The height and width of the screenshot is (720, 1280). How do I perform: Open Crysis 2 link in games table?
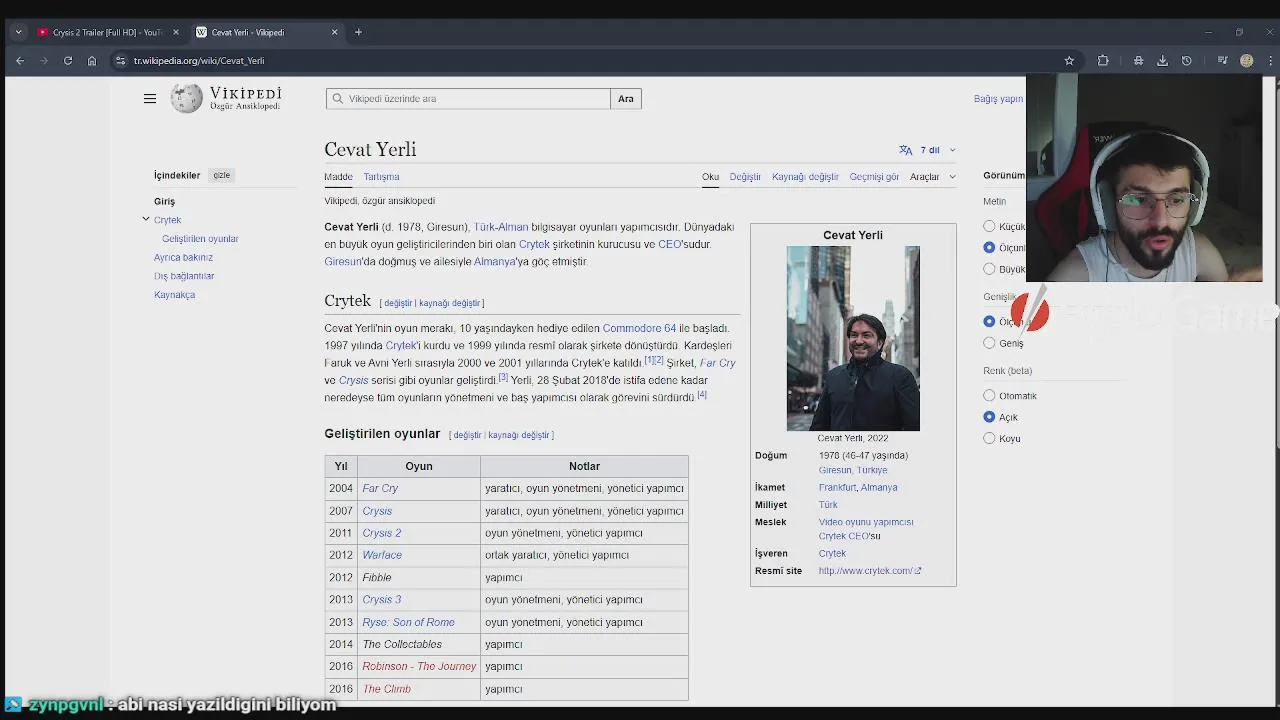tap(381, 533)
